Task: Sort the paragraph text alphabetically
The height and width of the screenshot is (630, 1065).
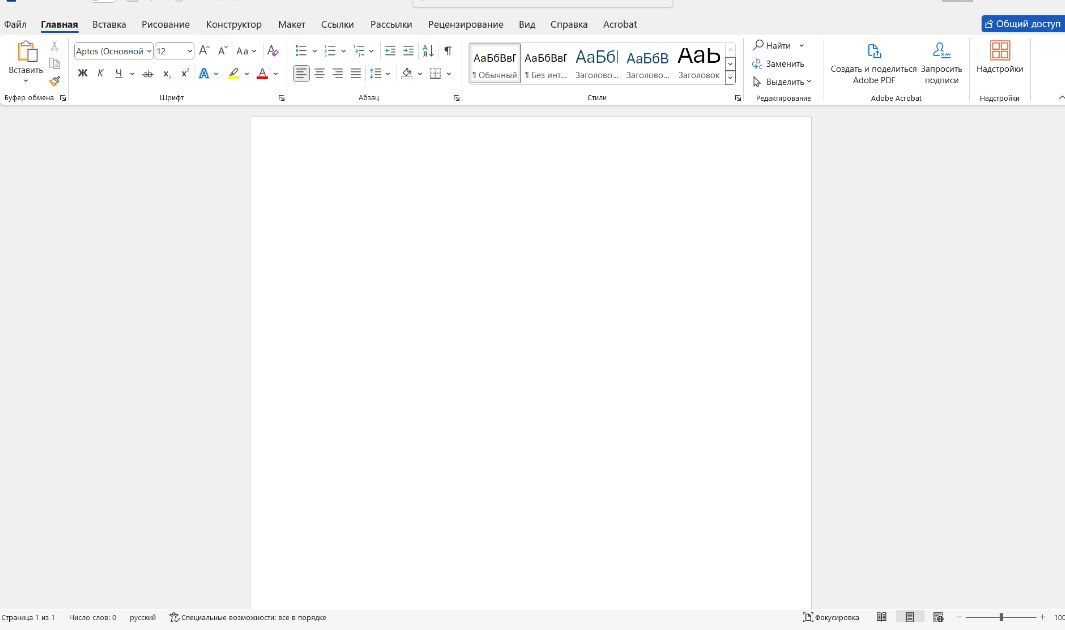Action: (x=428, y=51)
